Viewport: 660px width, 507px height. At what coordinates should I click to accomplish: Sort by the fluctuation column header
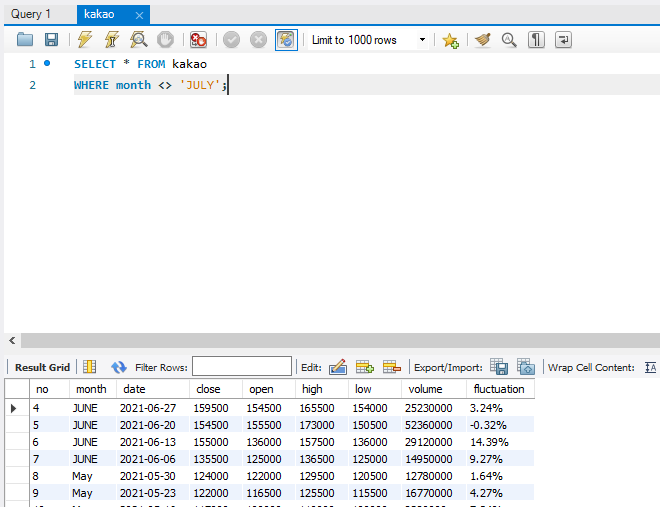[x=500, y=389]
